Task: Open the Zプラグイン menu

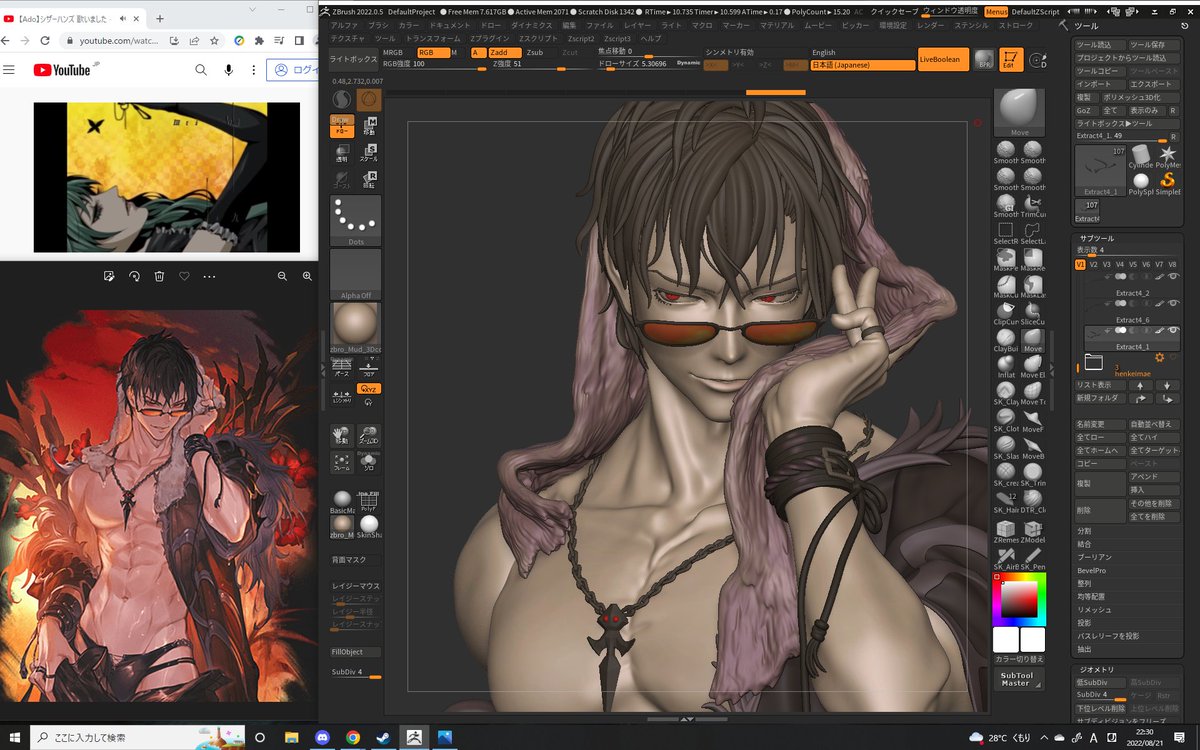Action: [x=488, y=38]
